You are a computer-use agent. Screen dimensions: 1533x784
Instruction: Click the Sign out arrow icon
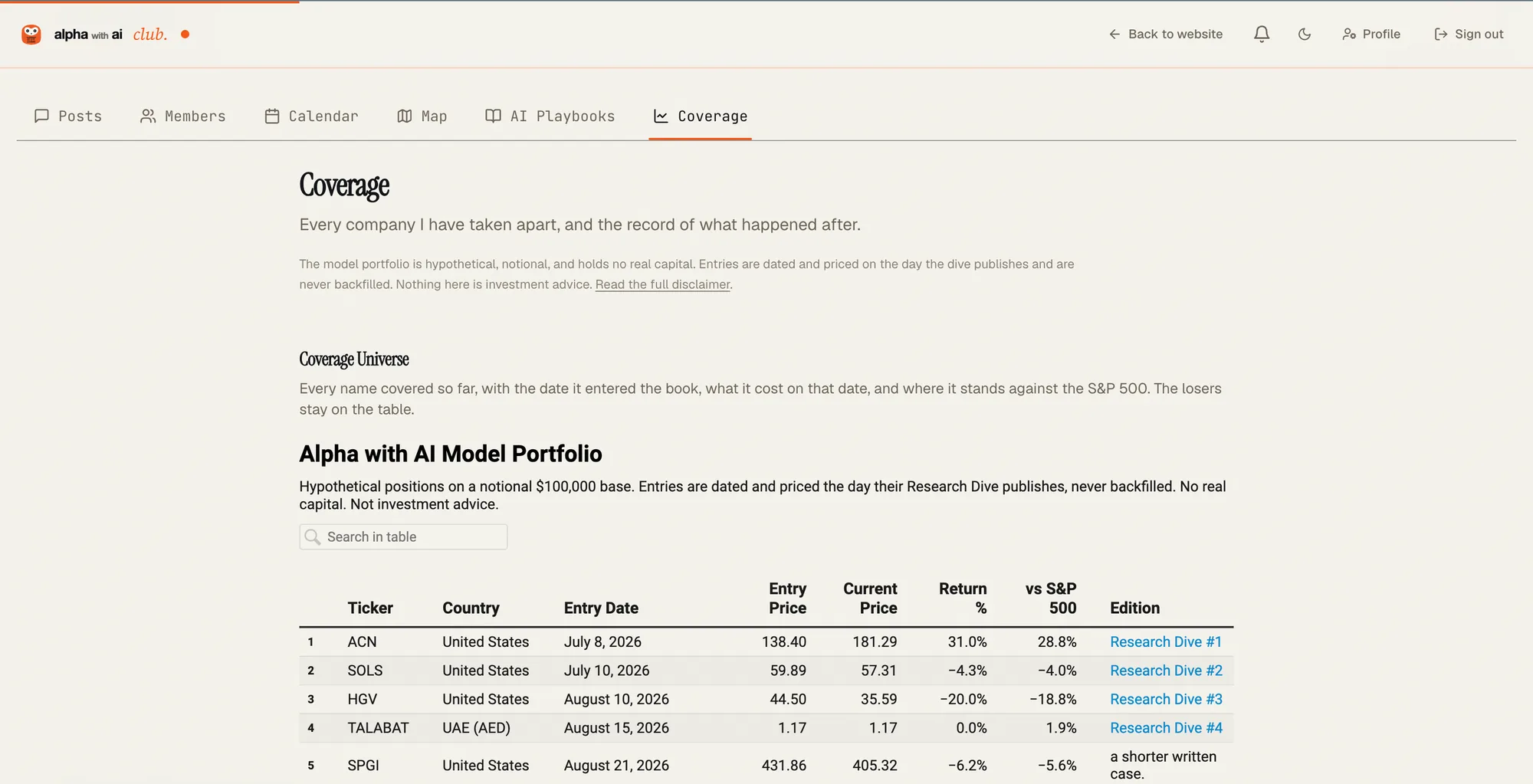[1441, 34]
